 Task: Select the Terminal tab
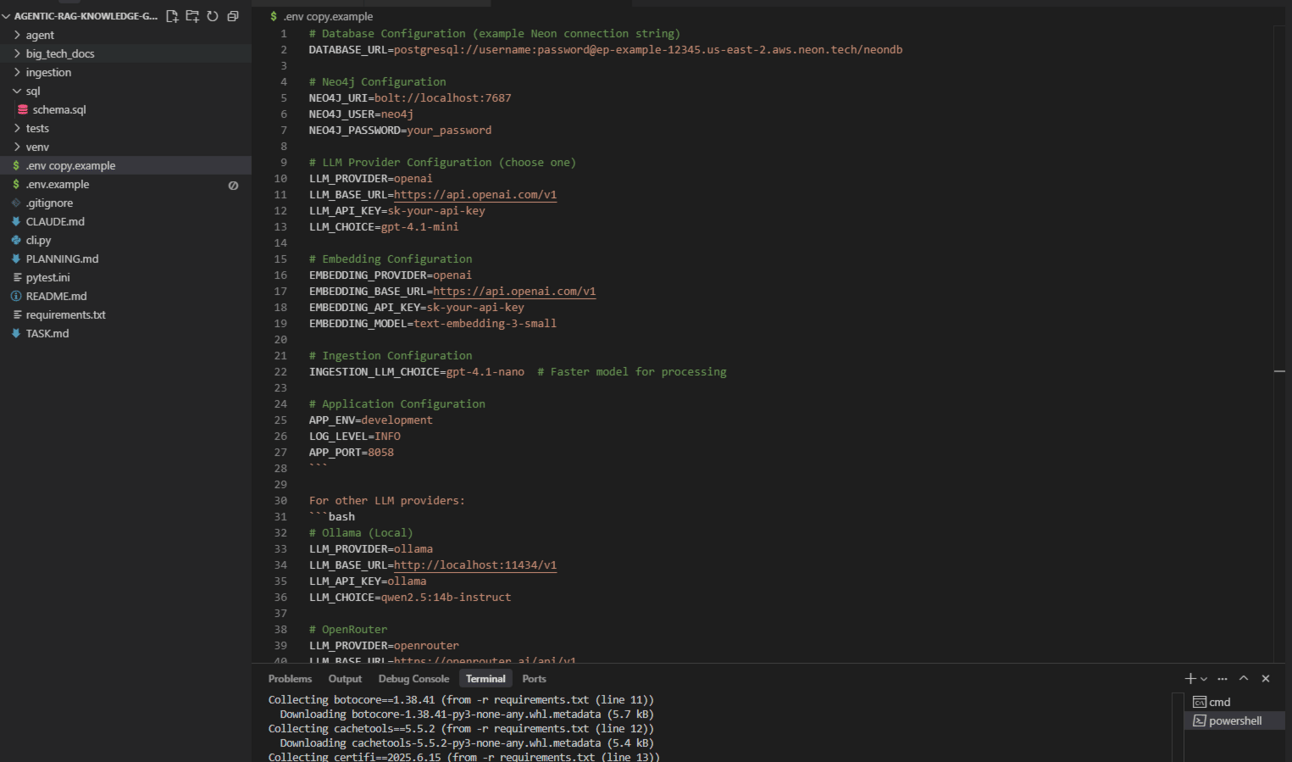(x=485, y=678)
